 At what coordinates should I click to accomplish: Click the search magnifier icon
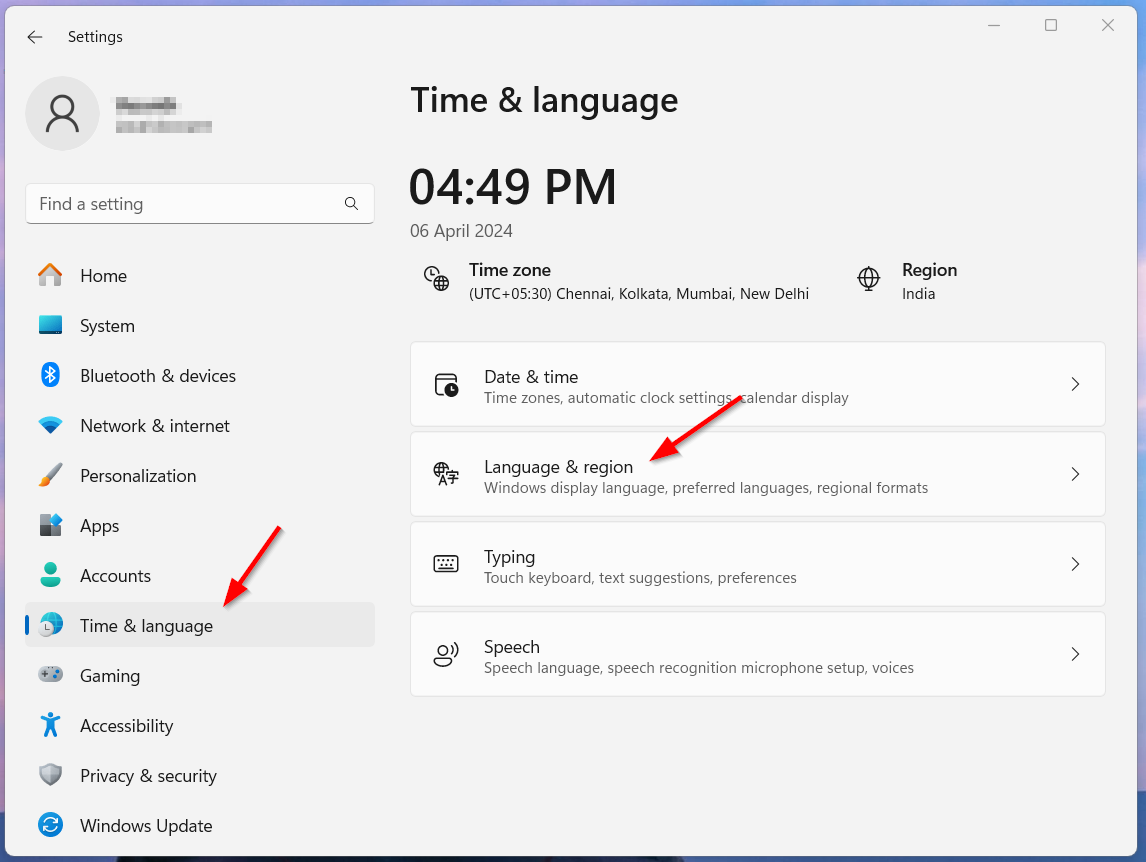click(x=352, y=203)
